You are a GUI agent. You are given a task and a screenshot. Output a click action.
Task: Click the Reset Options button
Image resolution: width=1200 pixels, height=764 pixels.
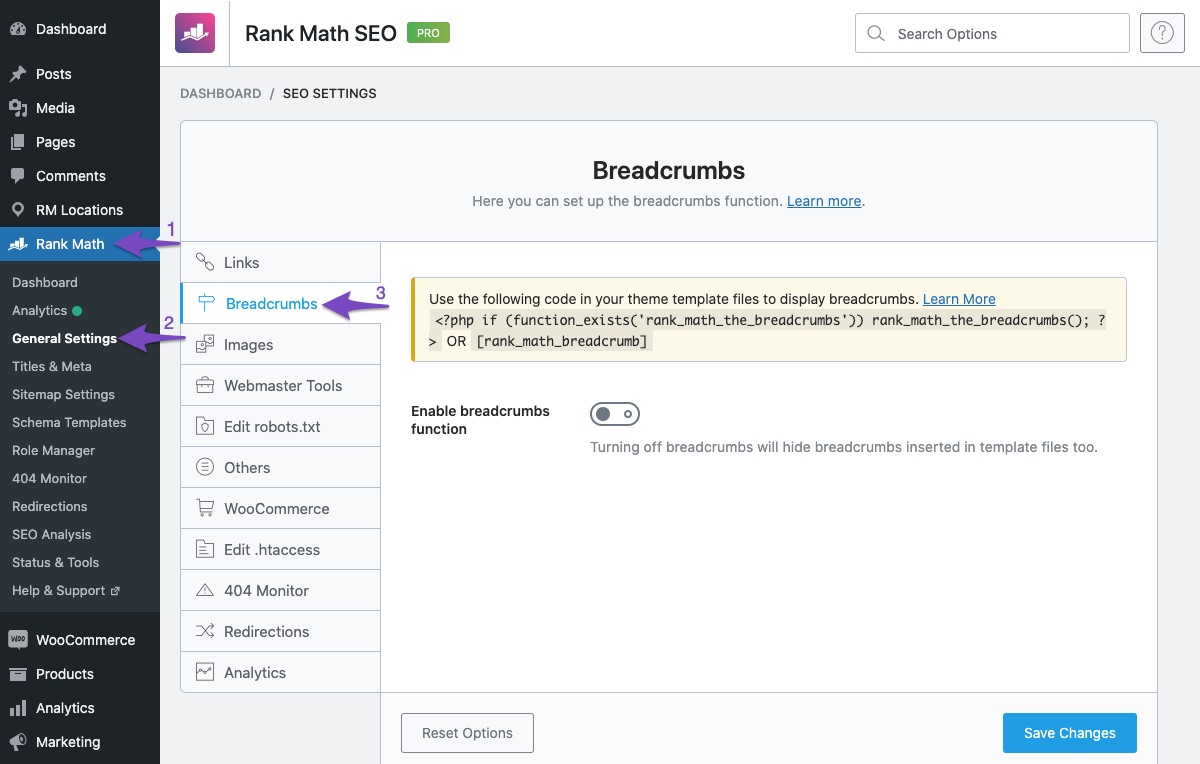pyautogui.click(x=467, y=733)
